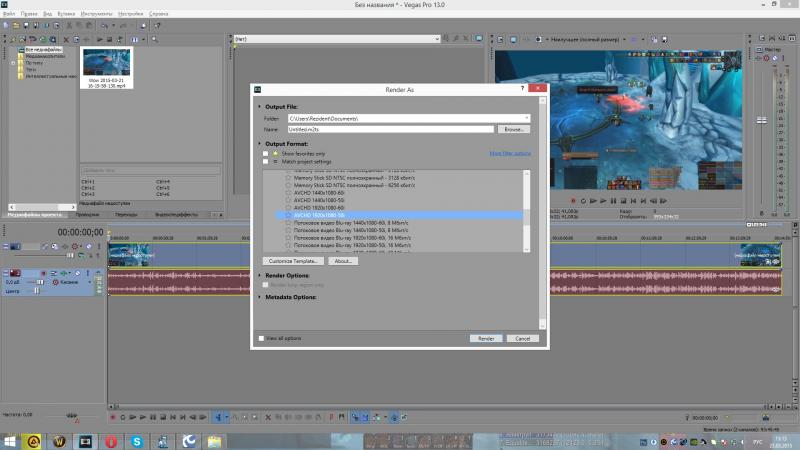The width and height of the screenshot is (800, 450).
Task: Click the Customize Template... button
Action: pyautogui.click(x=293, y=261)
